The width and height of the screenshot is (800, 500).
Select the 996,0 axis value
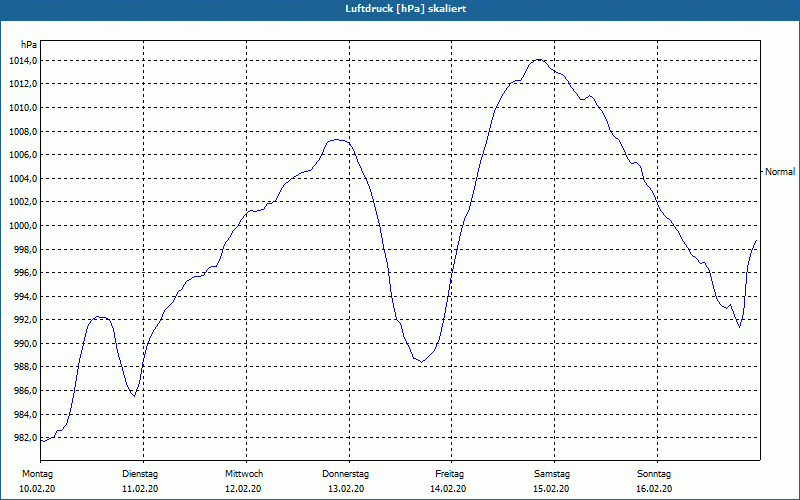coord(25,273)
